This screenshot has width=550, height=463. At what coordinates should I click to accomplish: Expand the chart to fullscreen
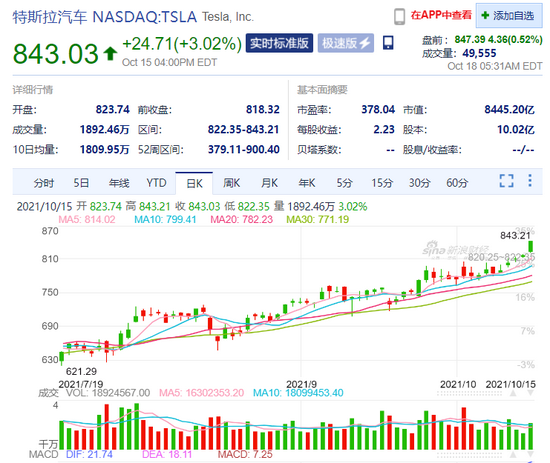click(507, 181)
